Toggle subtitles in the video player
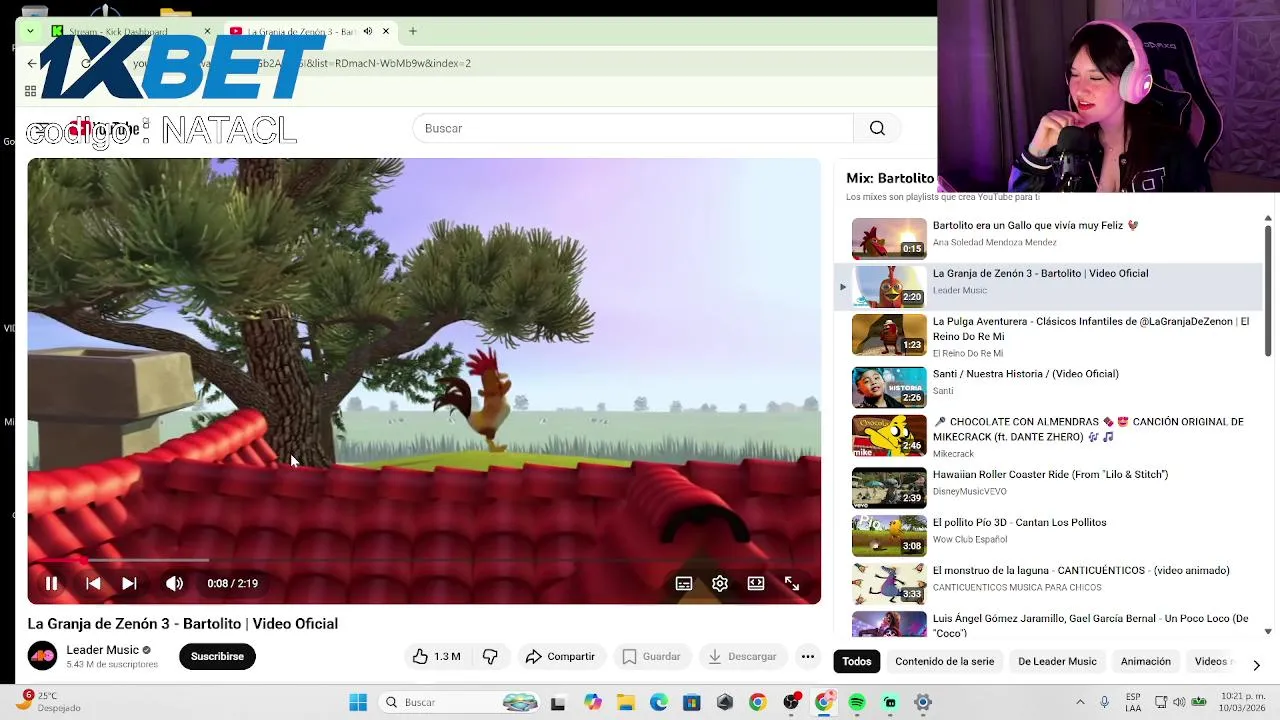Image resolution: width=1280 pixels, height=720 pixels. pyautogui.click(x=684, y=583)
